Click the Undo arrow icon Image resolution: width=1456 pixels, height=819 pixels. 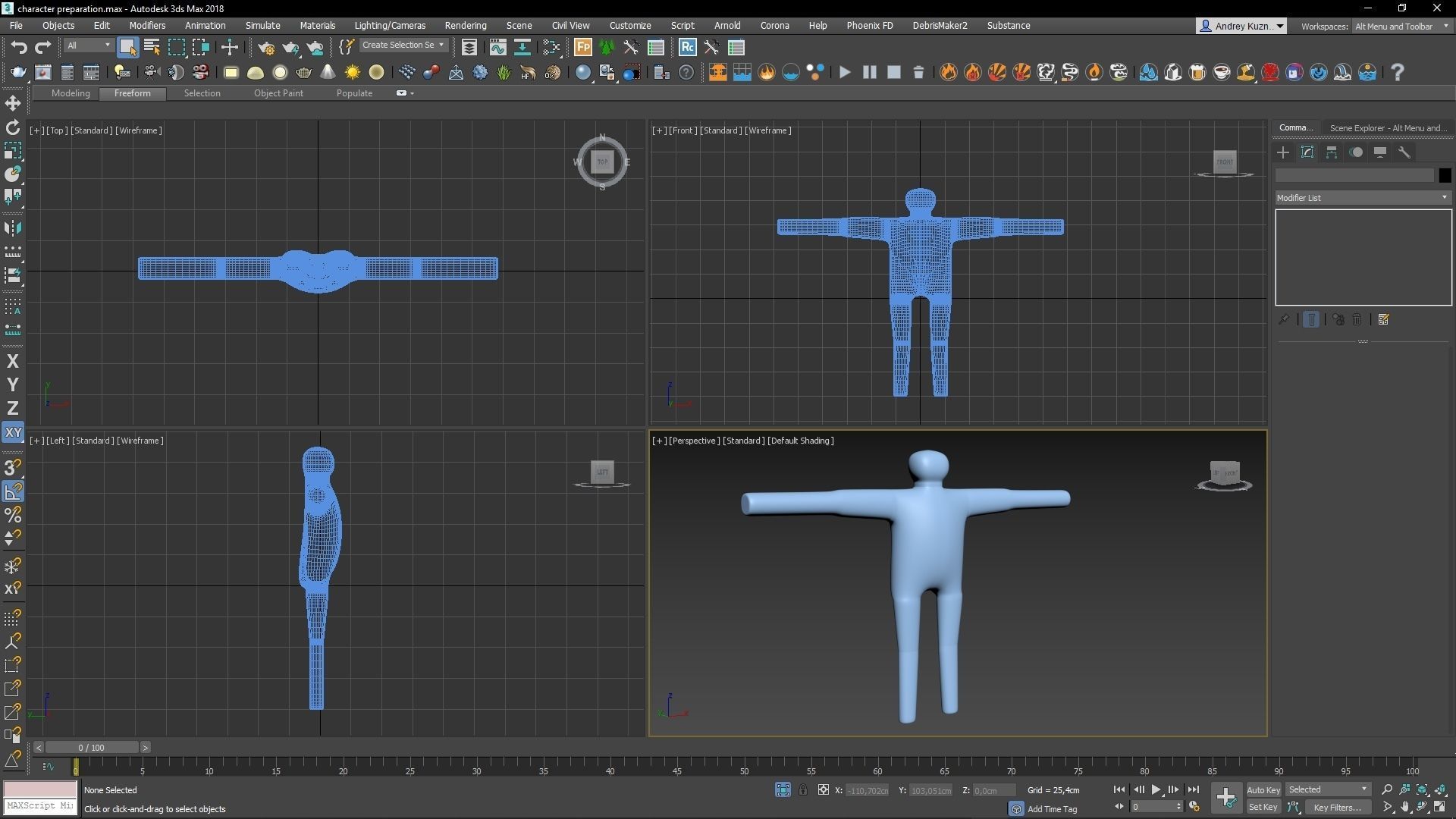19,47
